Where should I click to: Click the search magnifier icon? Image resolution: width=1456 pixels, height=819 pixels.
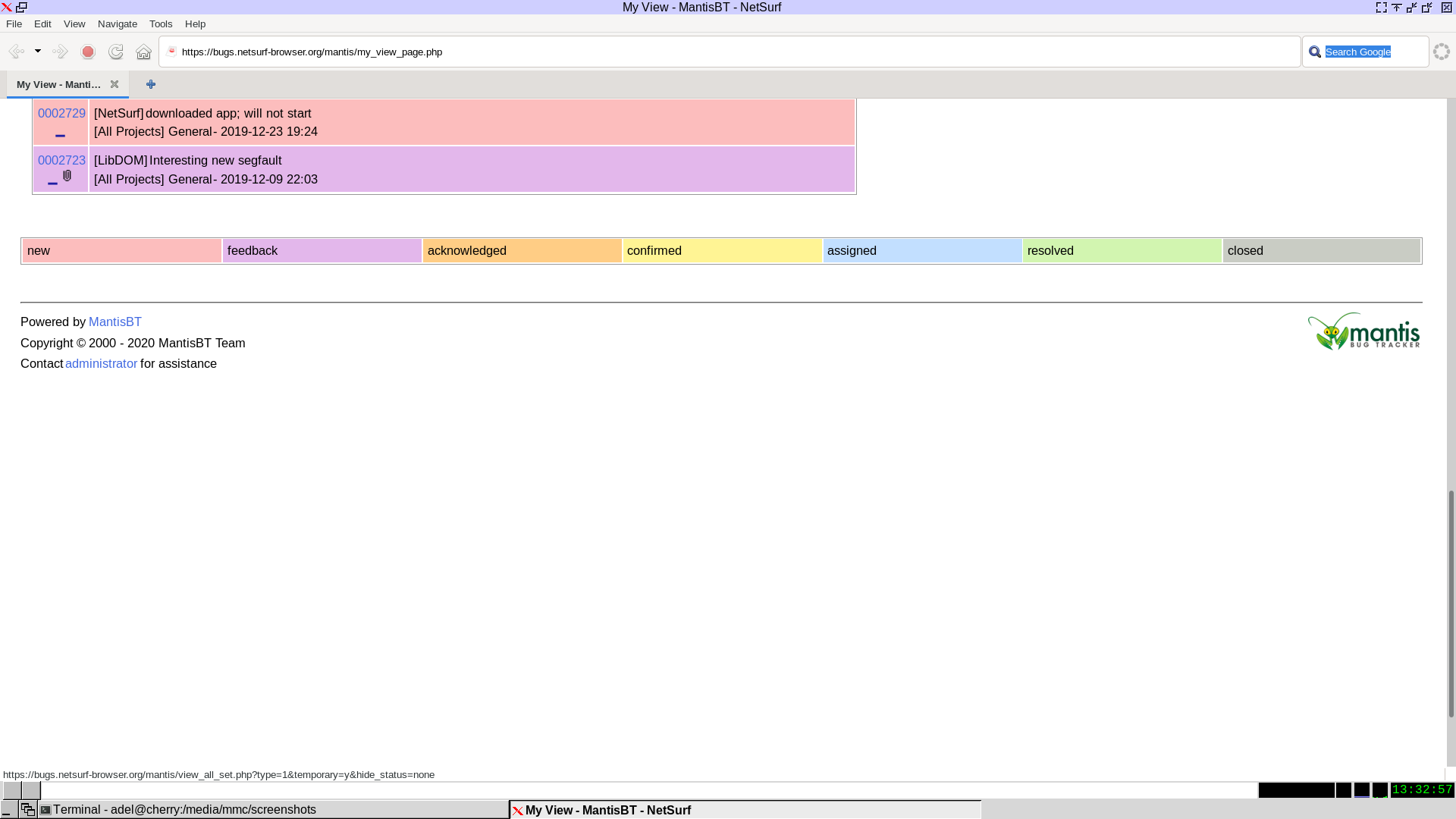pyautogui.click(x=1315, y=52)
